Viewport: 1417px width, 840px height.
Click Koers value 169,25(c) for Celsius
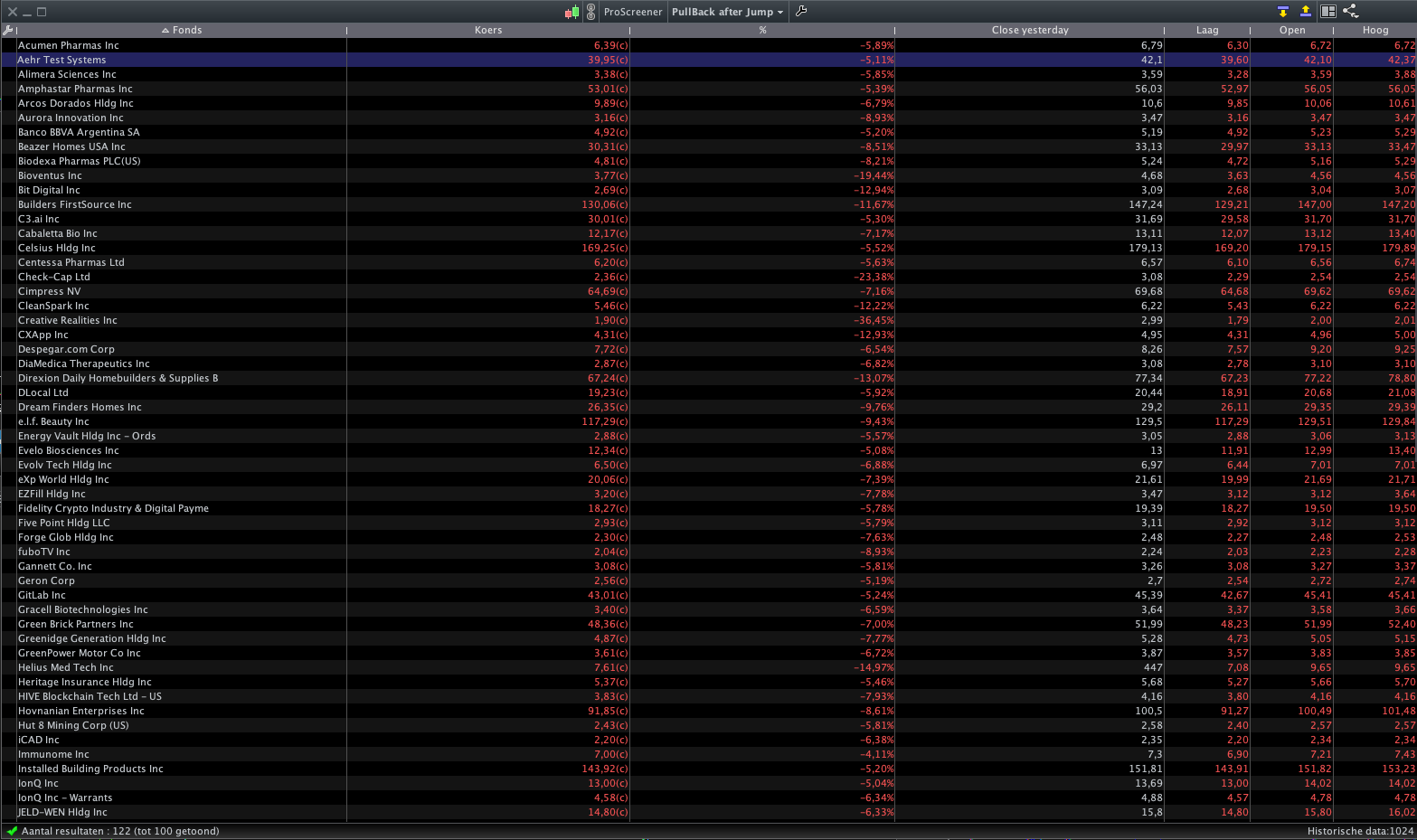coord(605,248)
